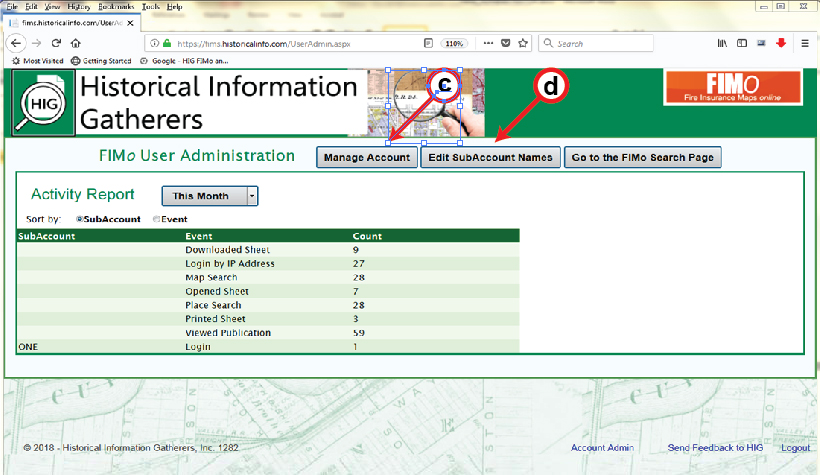Expand the This Month dropdown arrow
Image resolution: width=820 pixels, height=475 pixels.
[x=253, y=197]
